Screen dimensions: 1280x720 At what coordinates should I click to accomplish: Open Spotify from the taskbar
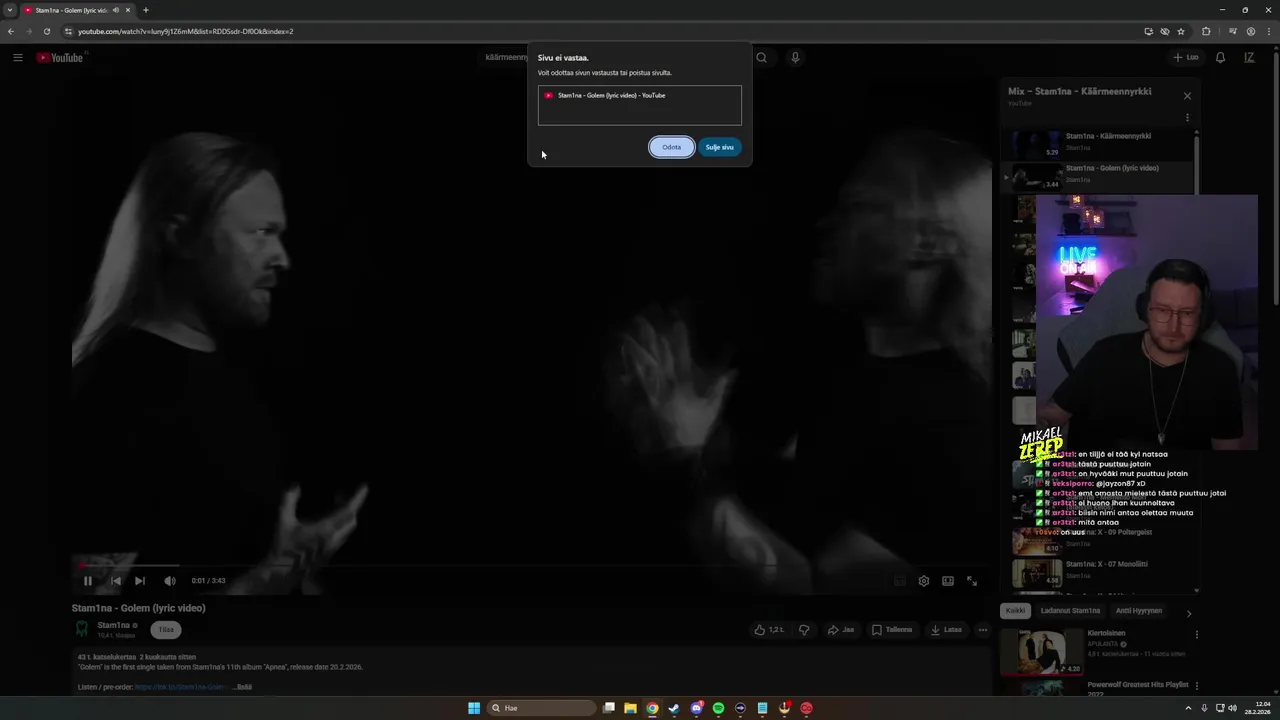click(718, 708)
